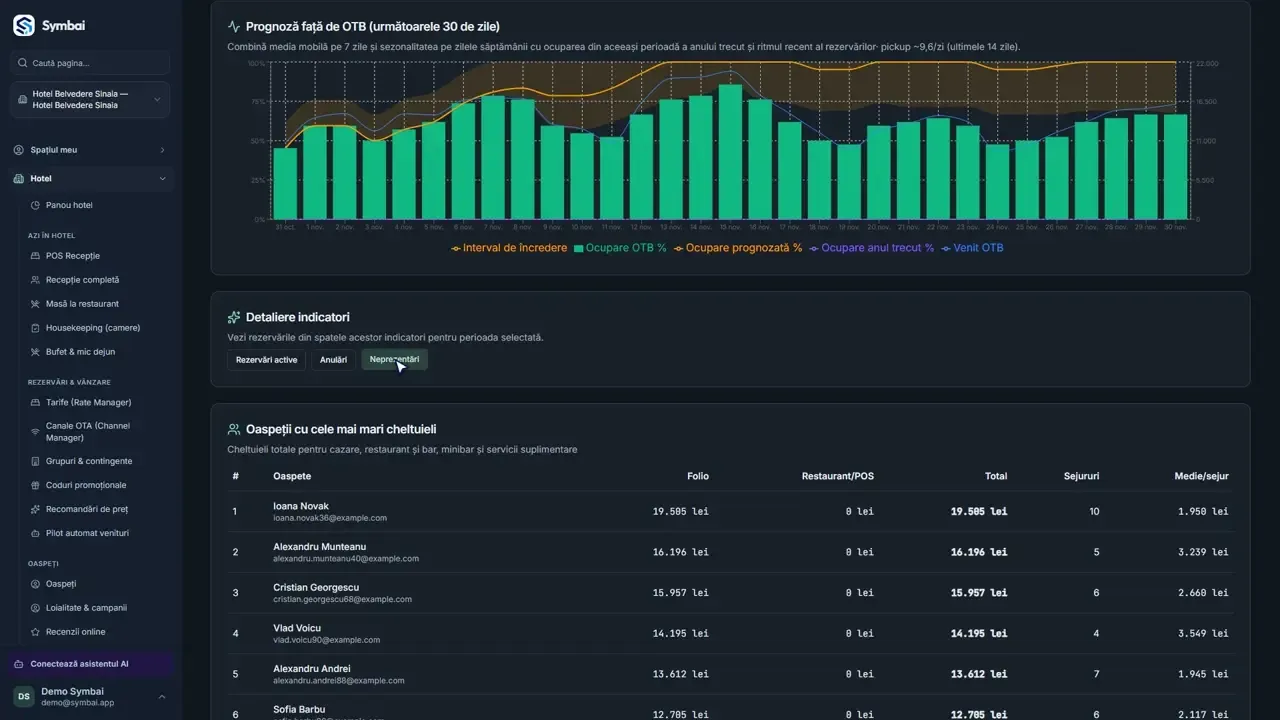
Task: Click Vlad Voicu total 14.195 lei
Action: 979,633
